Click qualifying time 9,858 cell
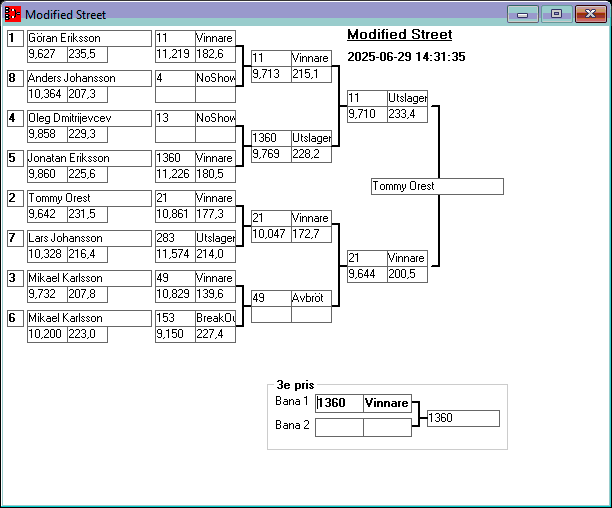The image size is (612, 508). 47,134
